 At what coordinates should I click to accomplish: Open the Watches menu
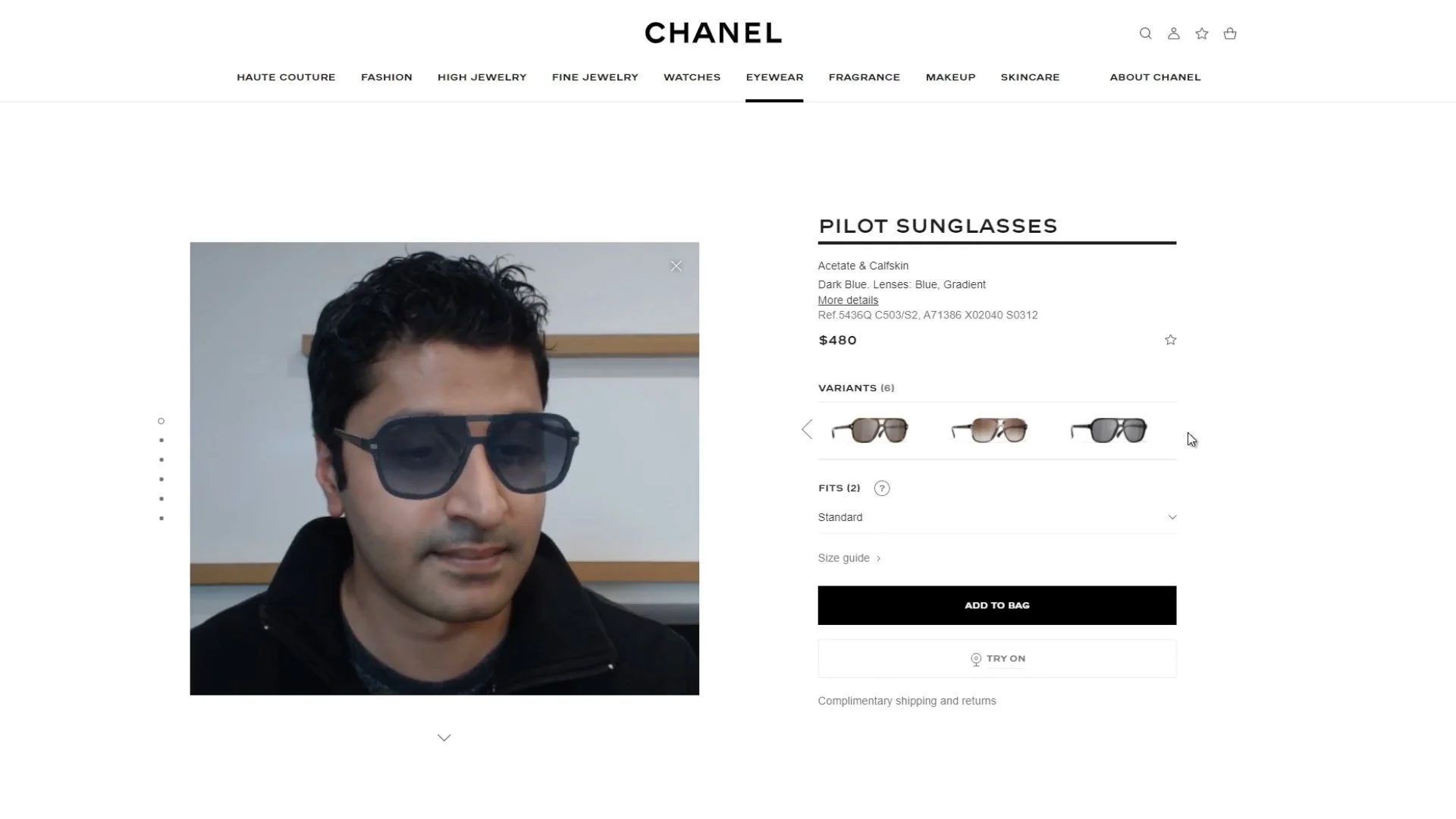[x=692, y=77]
